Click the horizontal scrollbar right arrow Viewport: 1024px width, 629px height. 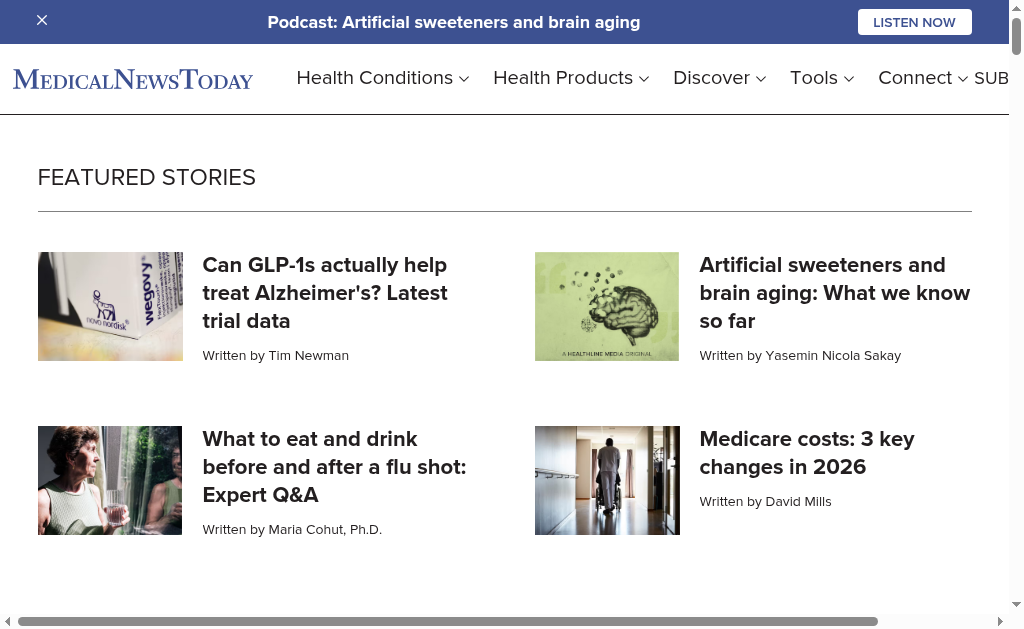(1000, 621)
